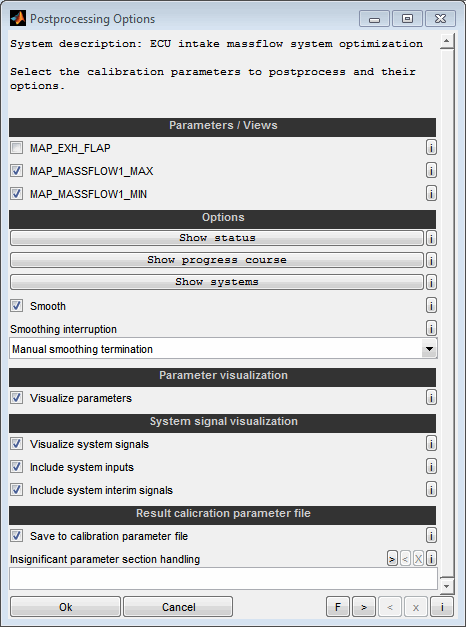This screenshot has width=466, height=627.
Task: Click the F button in bottom bar
Action: pyautogui.click(x=338, y=607)
